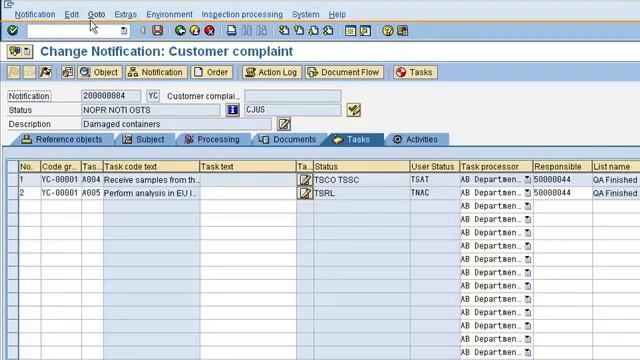Screen dimensions: 640x360
Task: Click the cell Receive samples from th..
Action: coord(151,180)
